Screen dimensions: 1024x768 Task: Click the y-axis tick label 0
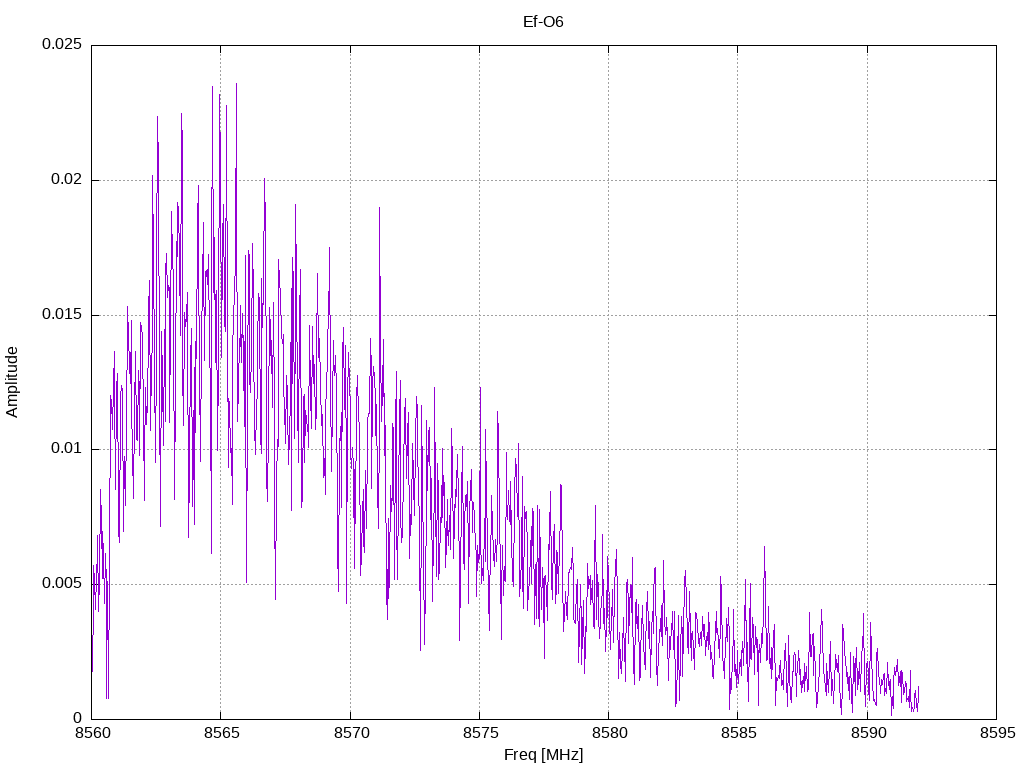[78, 718]
